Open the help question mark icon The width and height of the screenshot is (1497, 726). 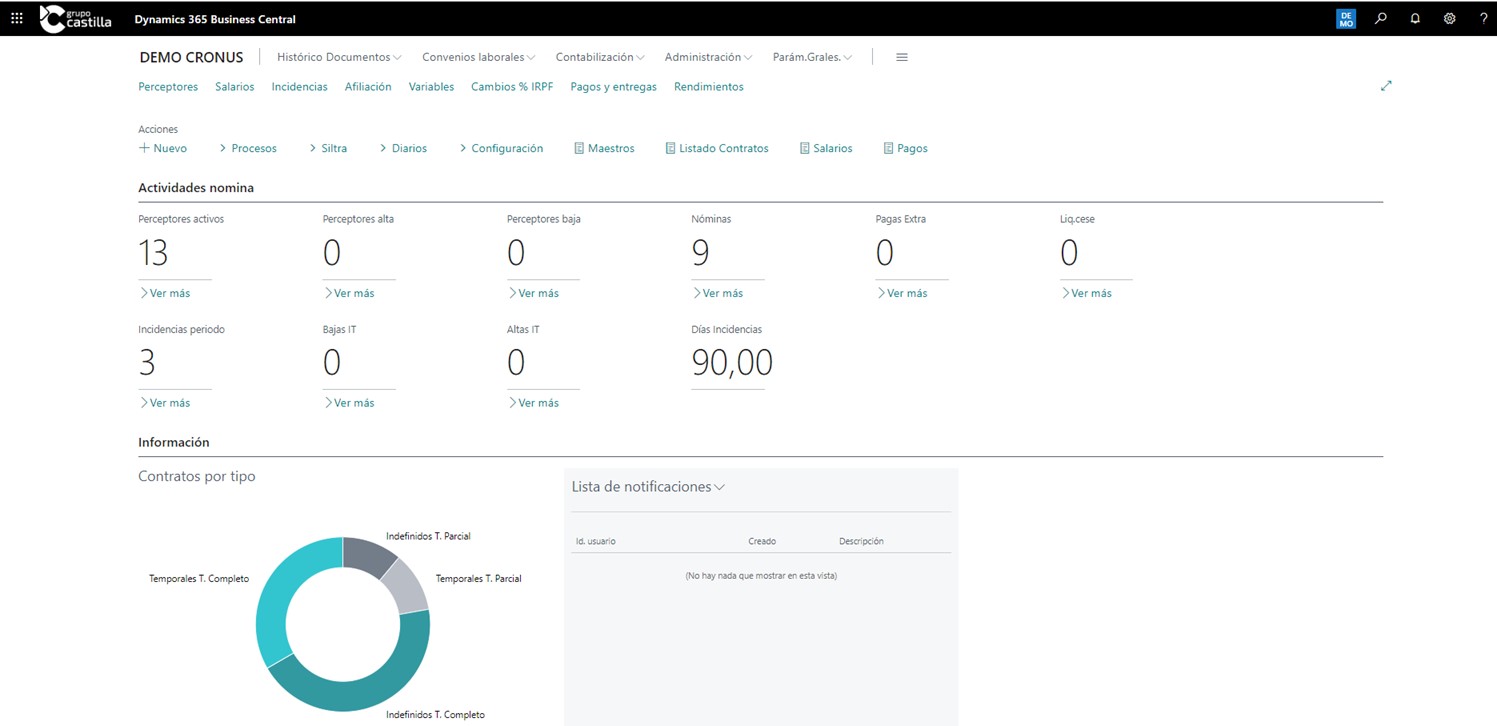pyautogui.click(x=1483, y=18)
